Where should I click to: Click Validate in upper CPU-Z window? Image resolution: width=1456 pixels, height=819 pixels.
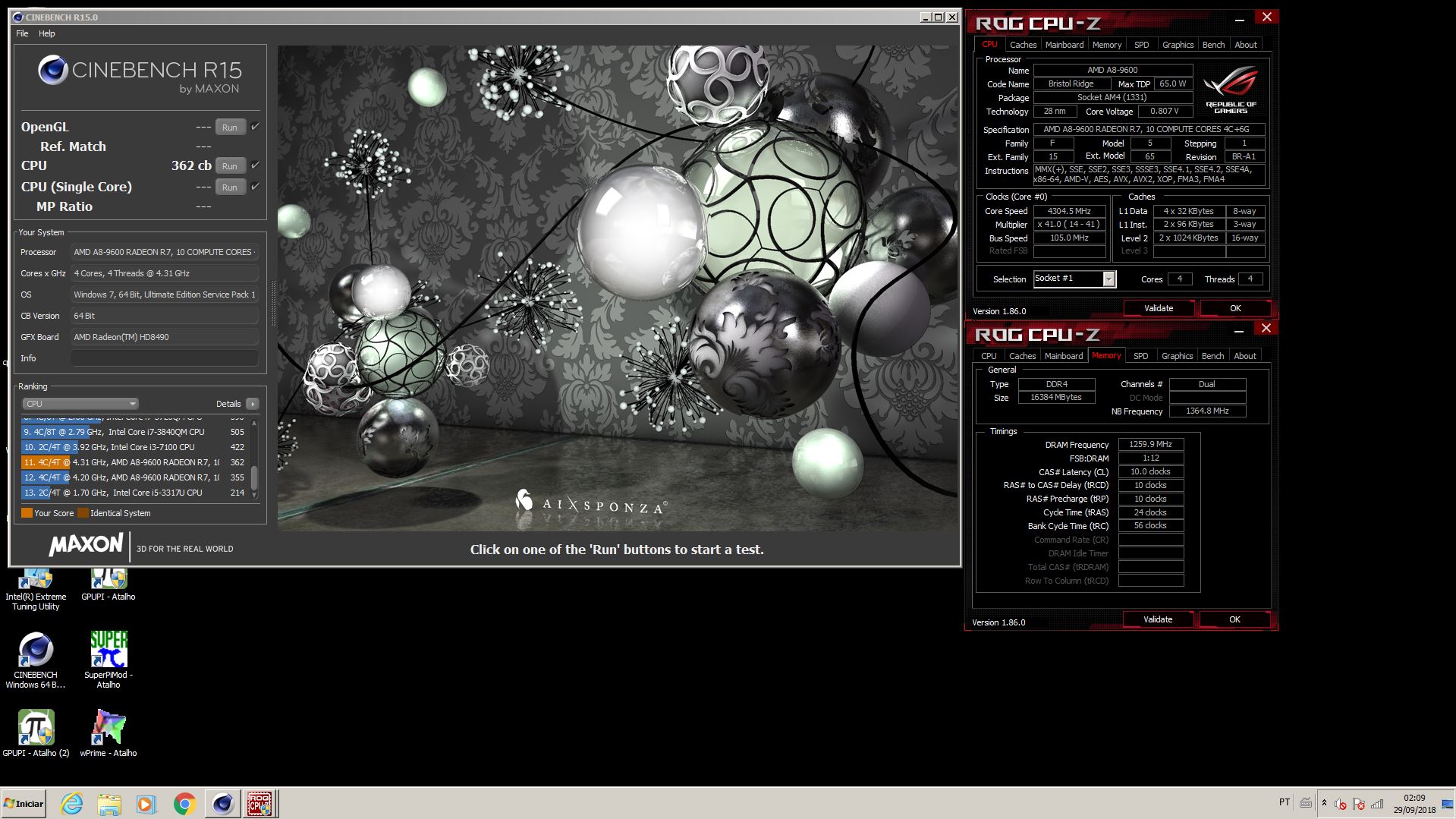click(1159, 308)
